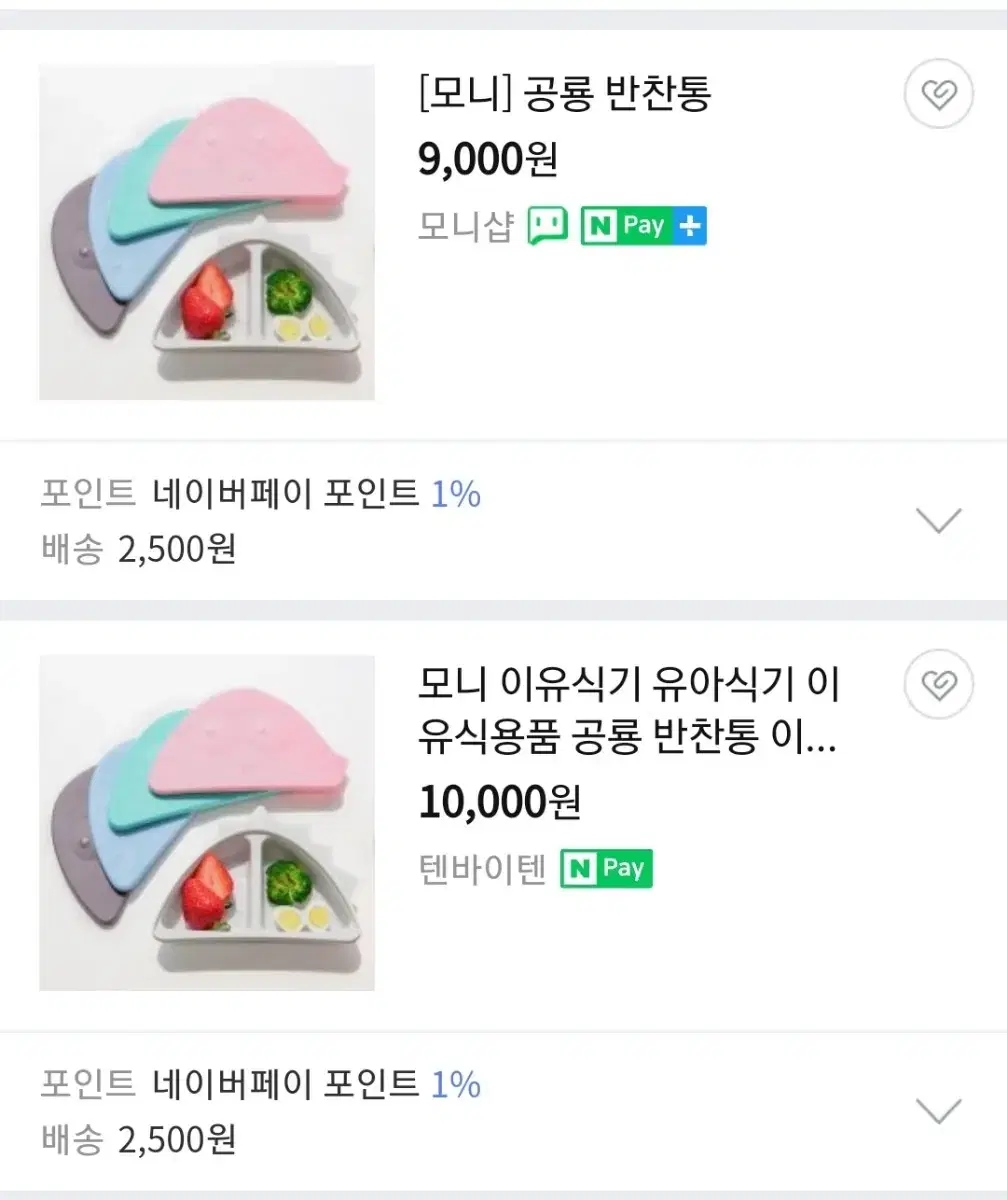Favorite the 공룡 반찬통 9,000원 product with heart

coord(938,95)
